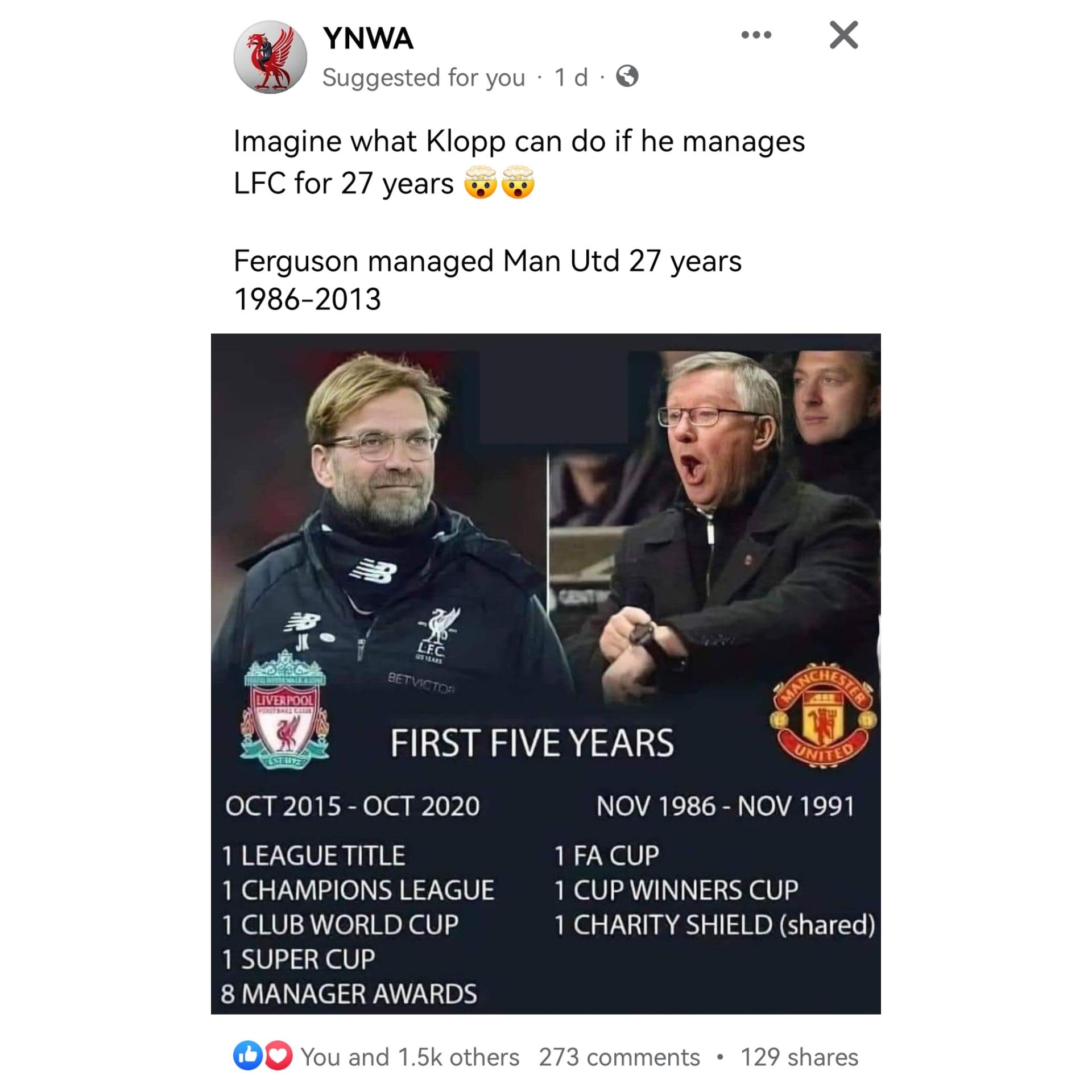This screenshot has height=1092, width=1092.
Task: Open the You and 1.5k others reactions list
Action: [x=409, y=1057]
